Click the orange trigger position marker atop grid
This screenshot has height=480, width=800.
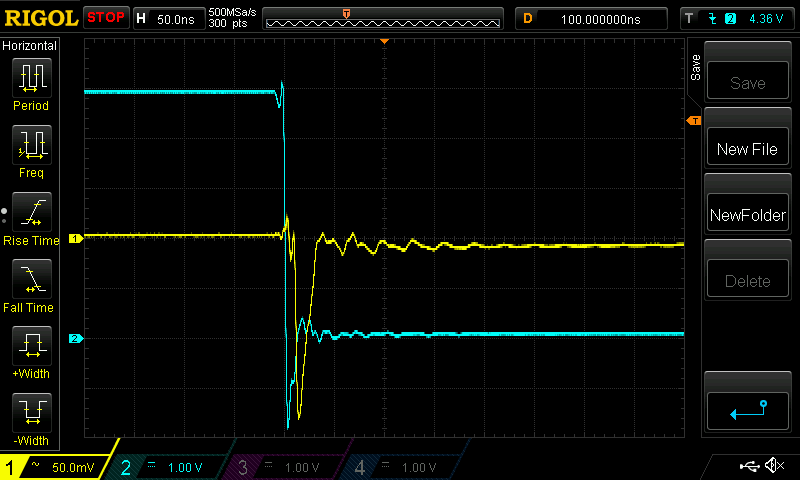tap(385, 41)
